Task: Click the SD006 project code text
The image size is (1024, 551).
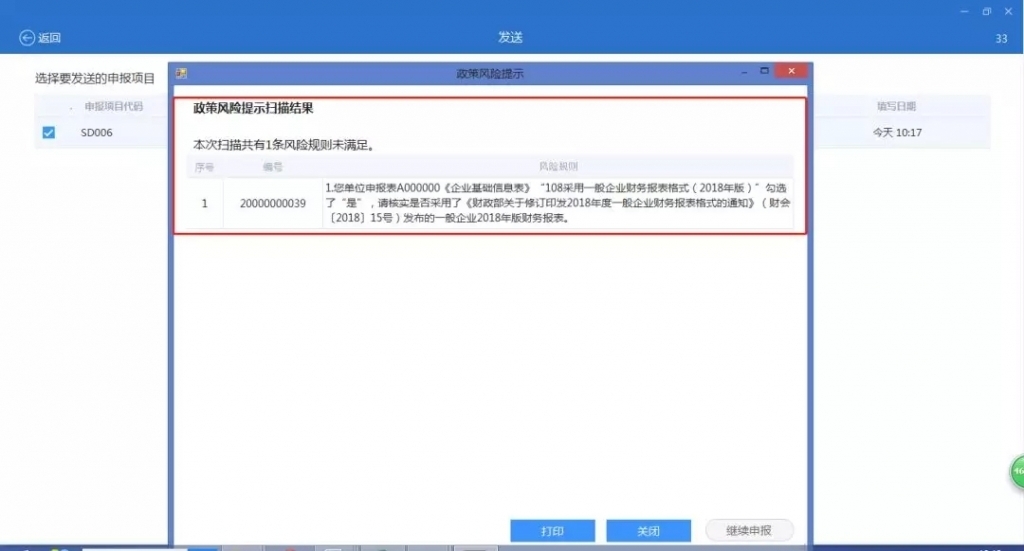Action: (x=97, y=133)
